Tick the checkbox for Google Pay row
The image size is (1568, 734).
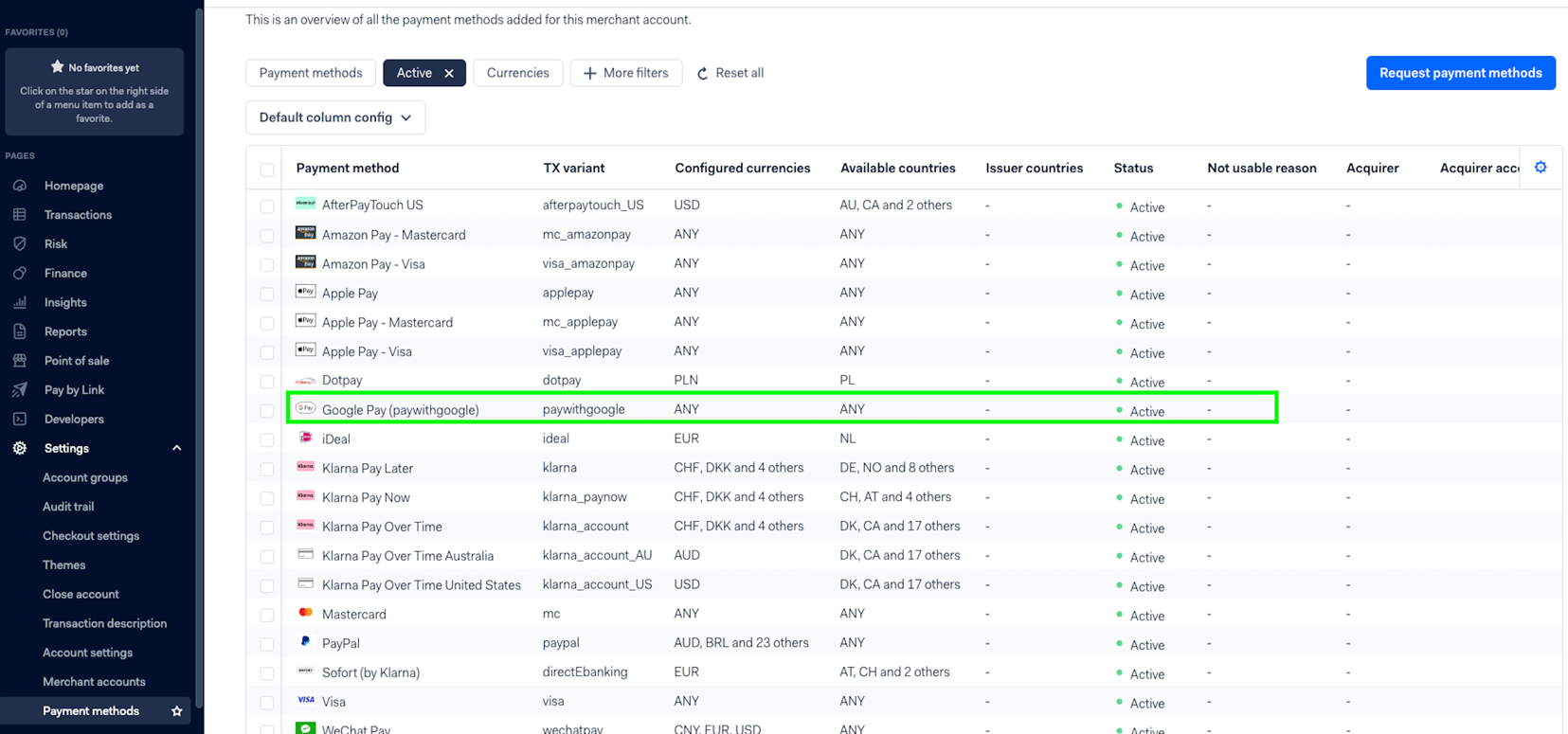tap(267, 411)
